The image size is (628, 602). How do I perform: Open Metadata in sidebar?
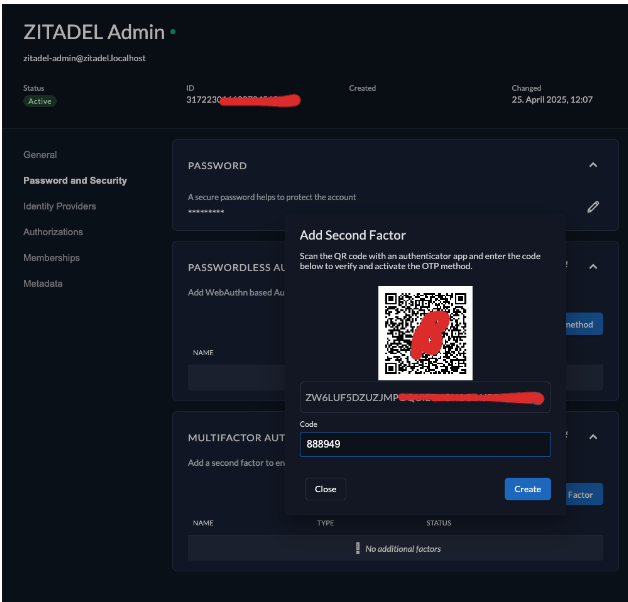pos(43,284)
